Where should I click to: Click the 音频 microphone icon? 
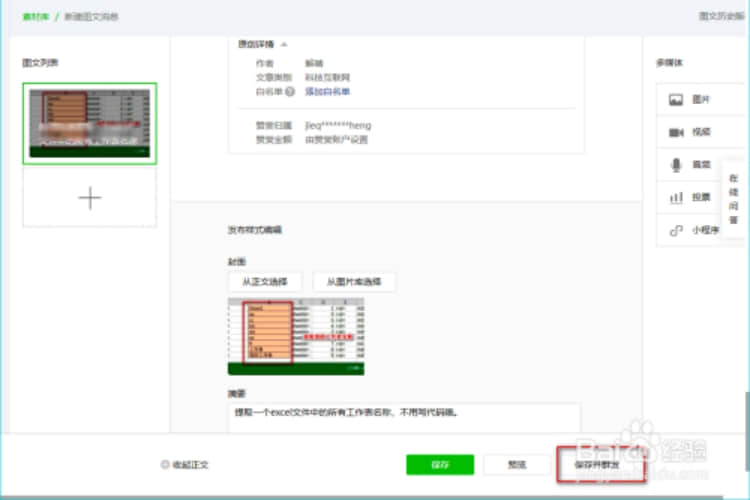click(x=675, y=164)
